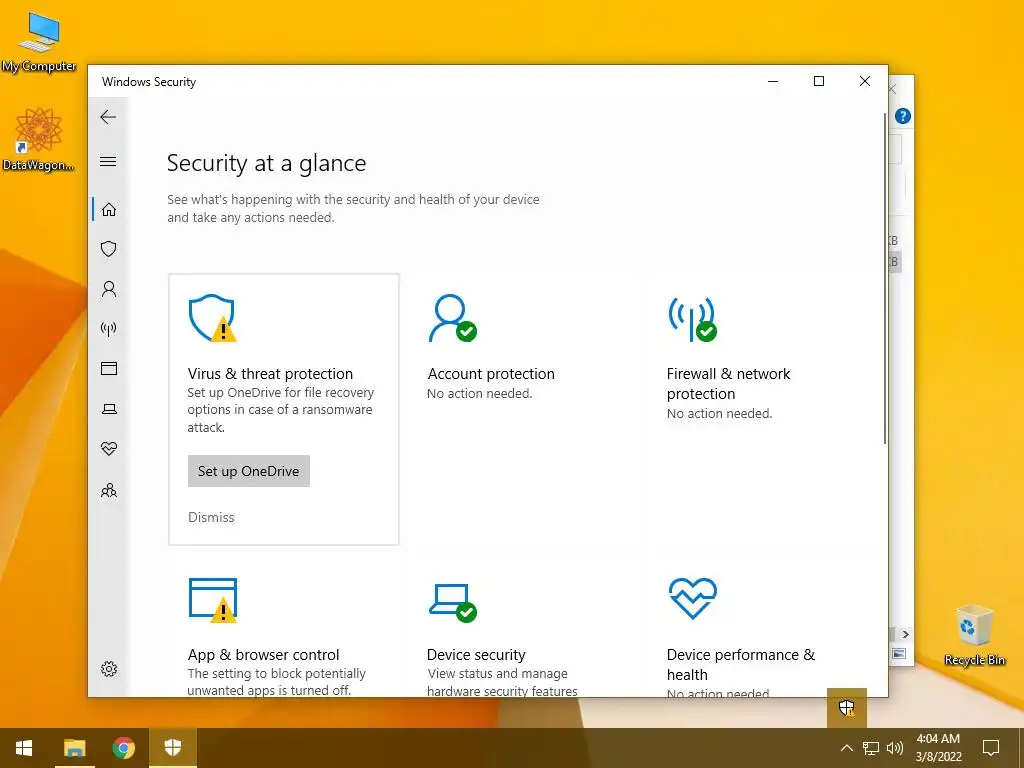Click Firewall & network protection tile icon
The image size is (1024, 768).
point(692,319)
